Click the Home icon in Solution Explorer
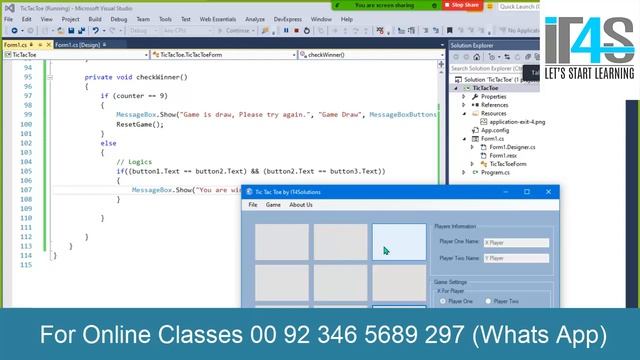The image size is (640, 360). pos(476,57)
